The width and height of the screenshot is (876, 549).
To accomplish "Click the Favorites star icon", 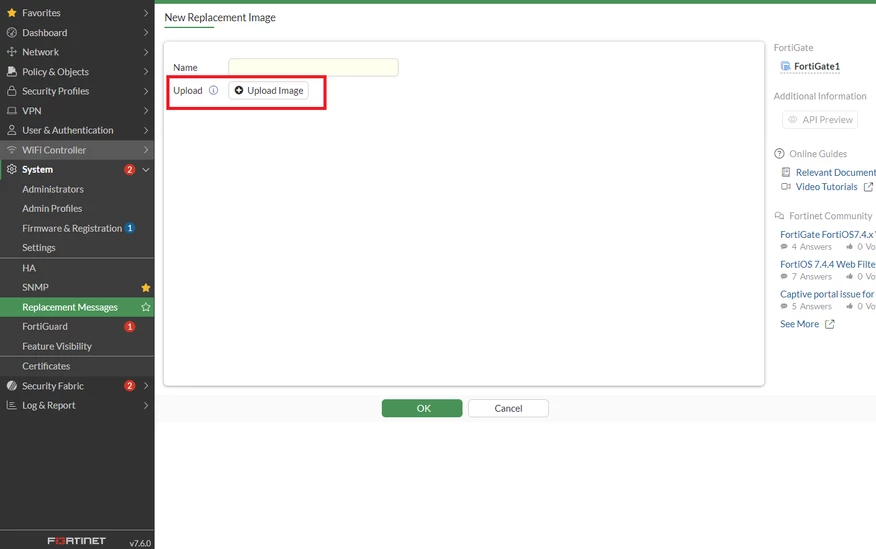I will (12, 12).
